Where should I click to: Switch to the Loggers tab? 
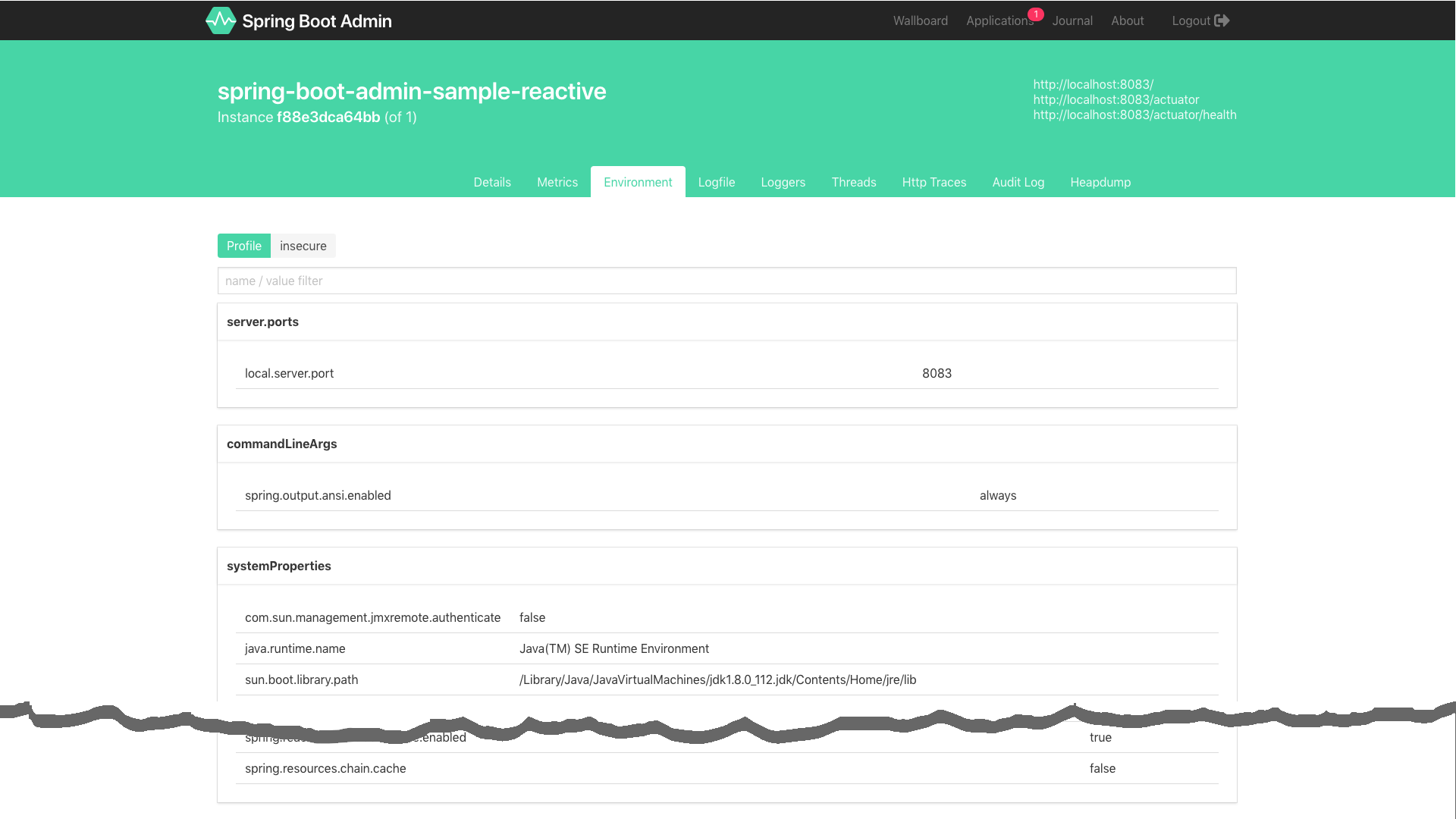point(783,182)
